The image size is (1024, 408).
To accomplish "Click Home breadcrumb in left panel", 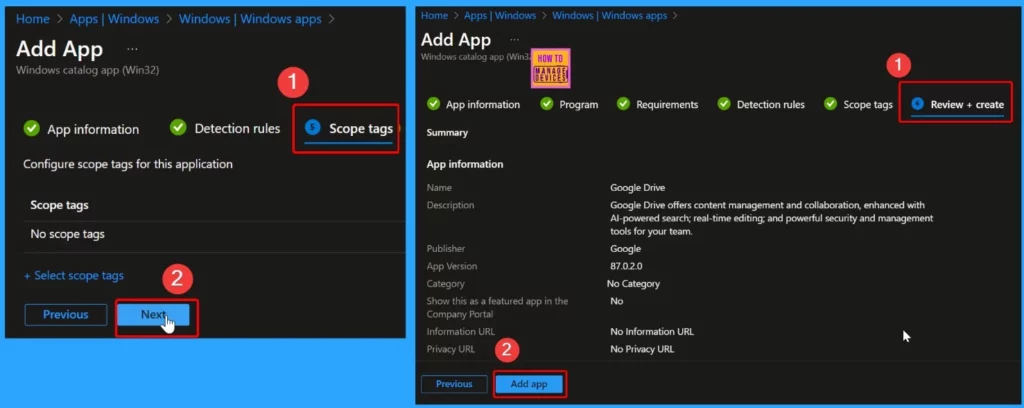I will [33, 19].
